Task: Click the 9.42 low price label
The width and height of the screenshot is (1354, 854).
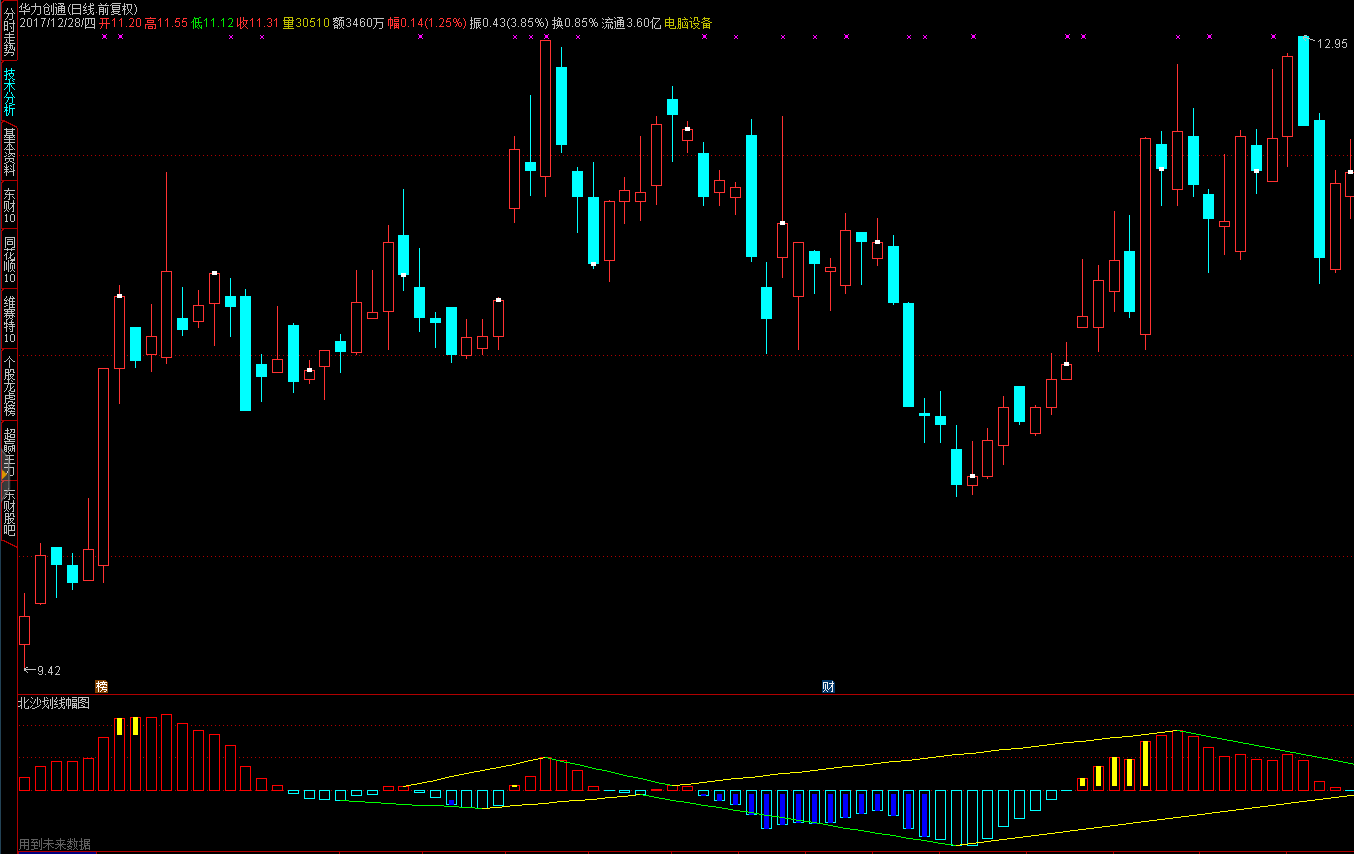Action: (x=49, y=670)
